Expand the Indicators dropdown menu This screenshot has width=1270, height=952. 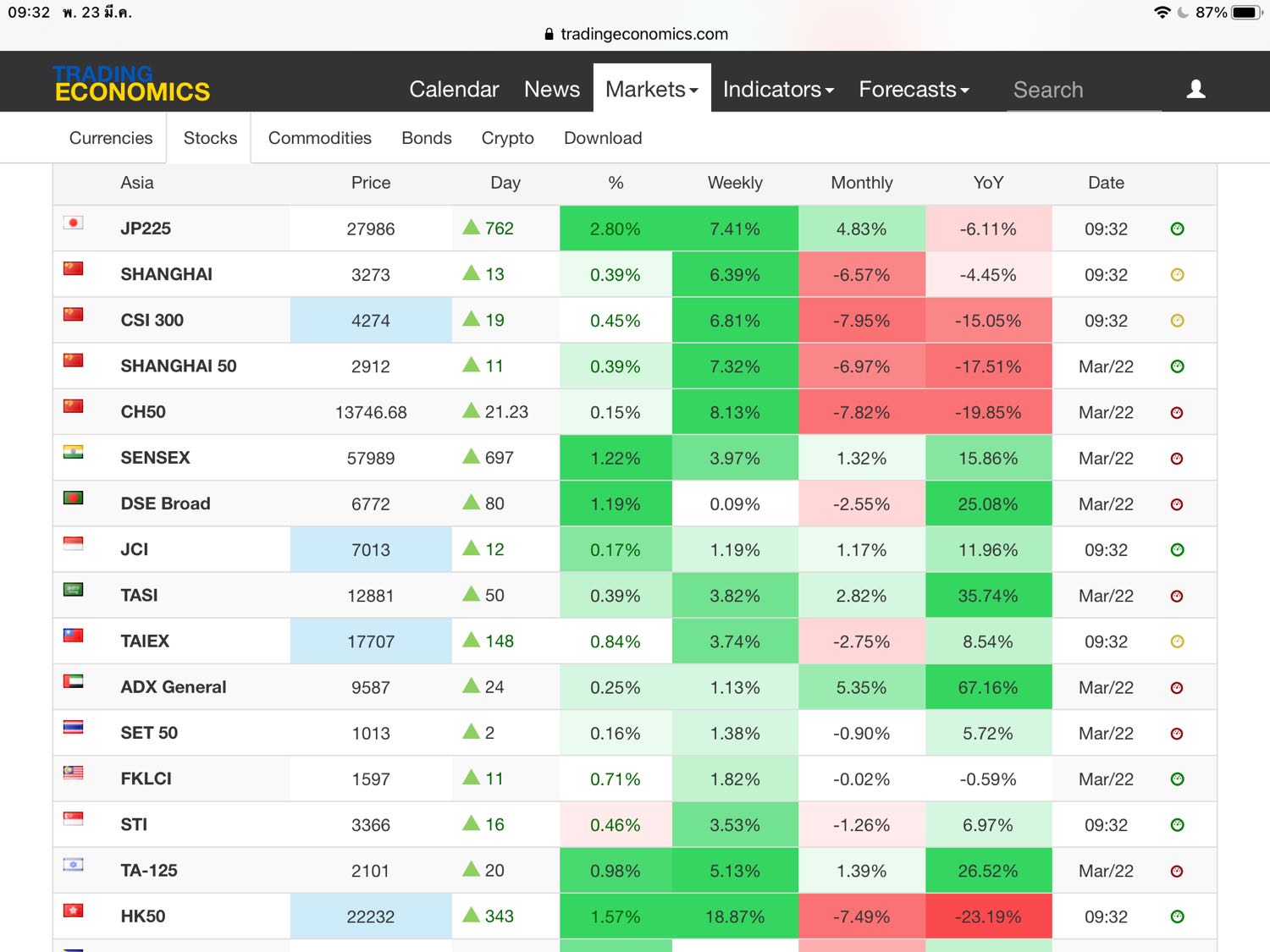(x=778, y=89)
